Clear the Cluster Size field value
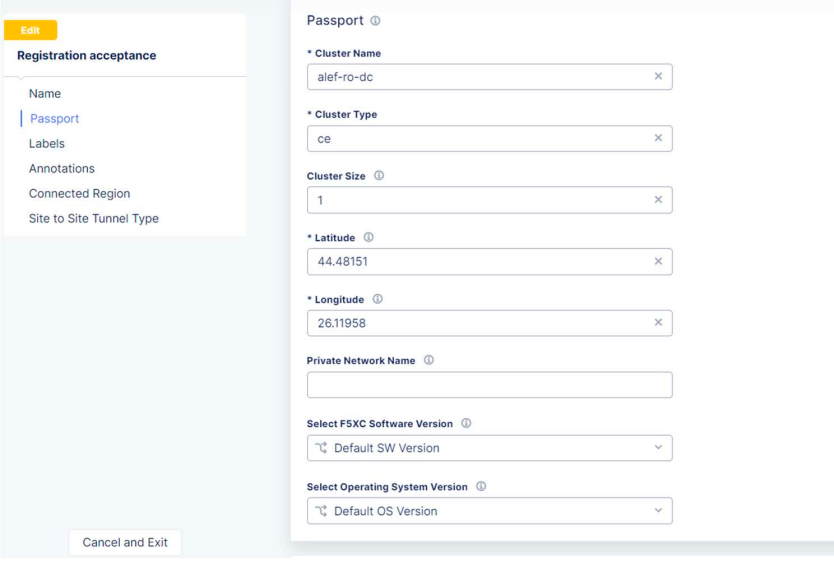The image size is (834, 562). (x=658, y=199)
